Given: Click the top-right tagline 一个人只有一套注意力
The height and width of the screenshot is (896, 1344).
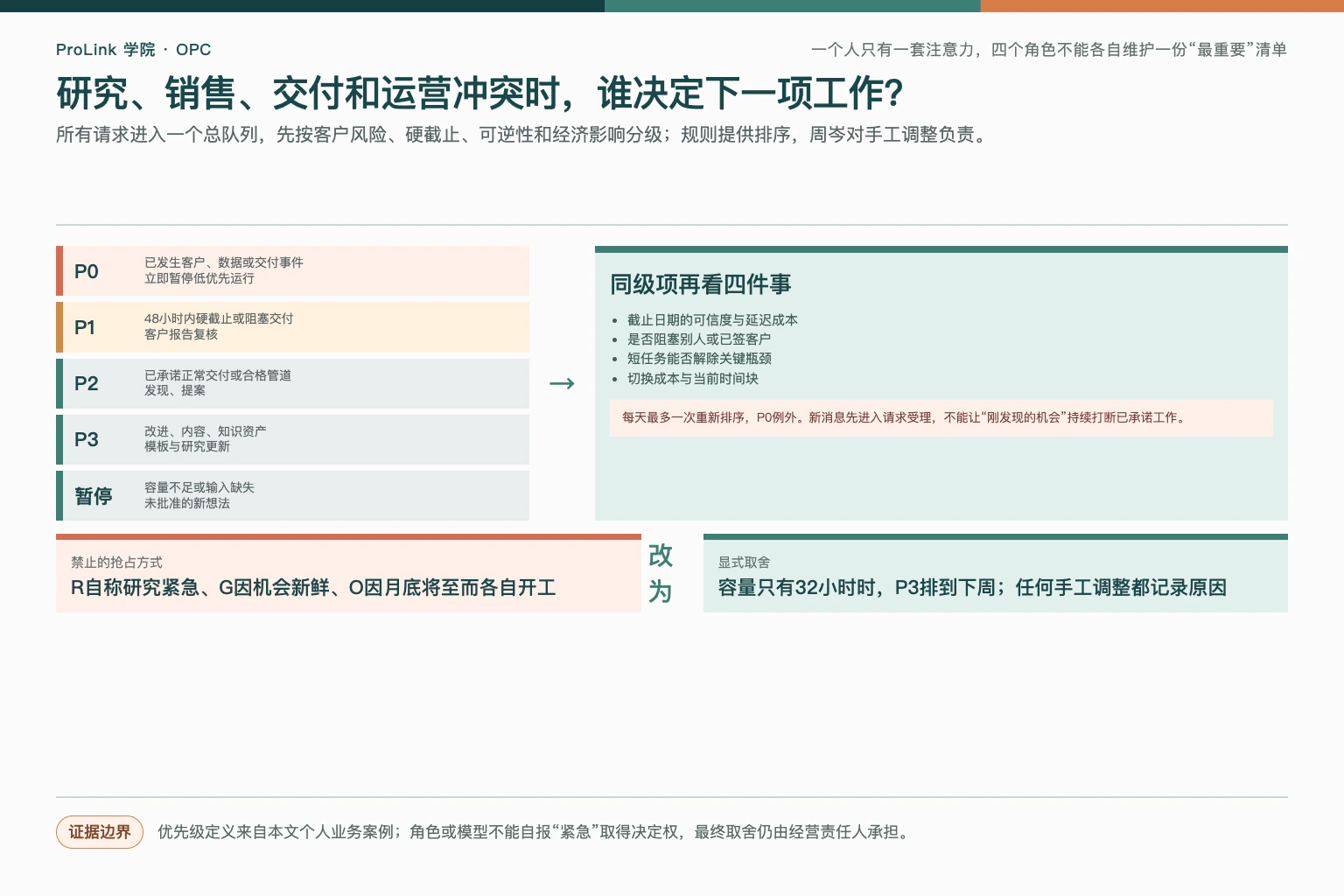Looking at the screenshot, I should (1049, 50).
